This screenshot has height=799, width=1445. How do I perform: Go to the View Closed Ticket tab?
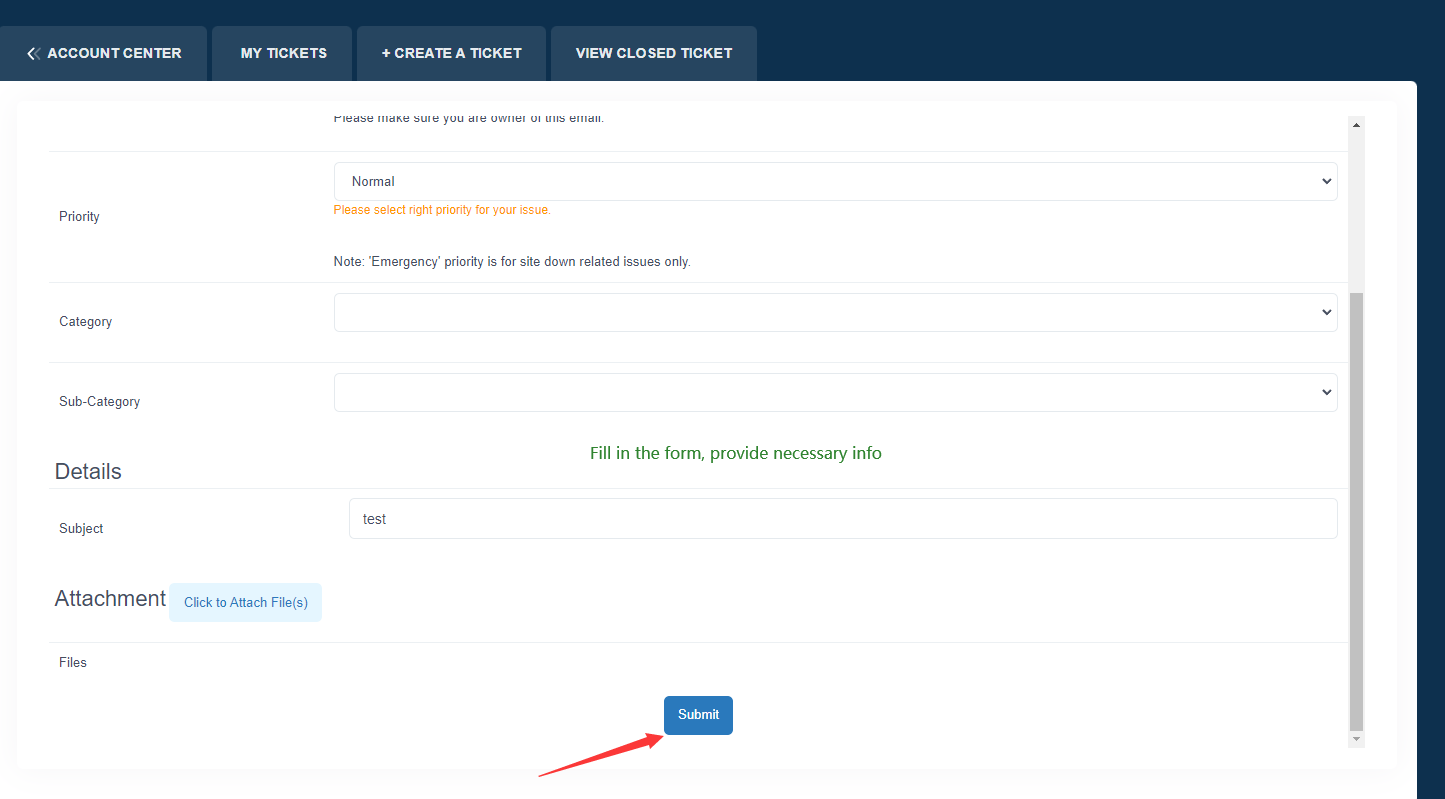click(654, 53)
